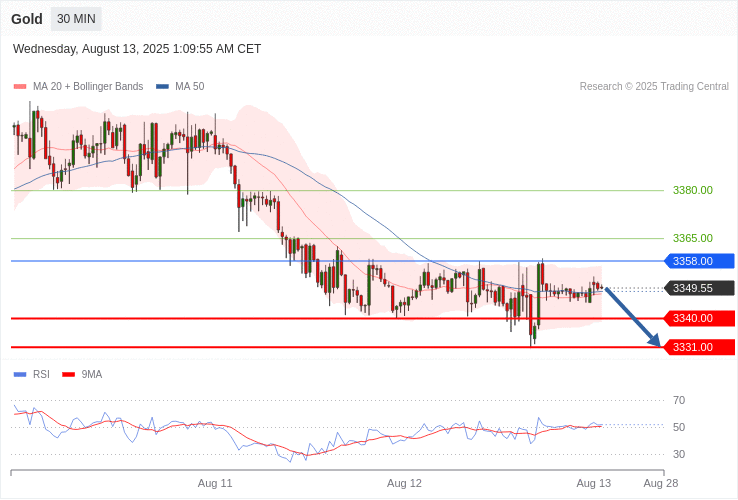Click the RSI blue legend swatch
This screenshot has height=500, width=738.
(20, 374)
